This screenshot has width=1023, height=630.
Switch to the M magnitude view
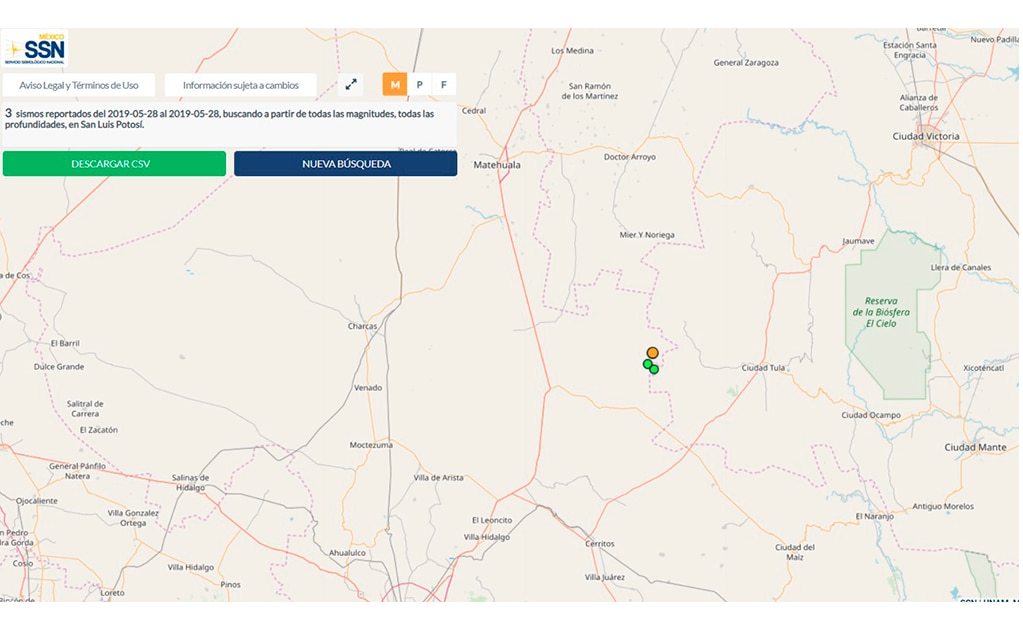(x=395, y=85)
